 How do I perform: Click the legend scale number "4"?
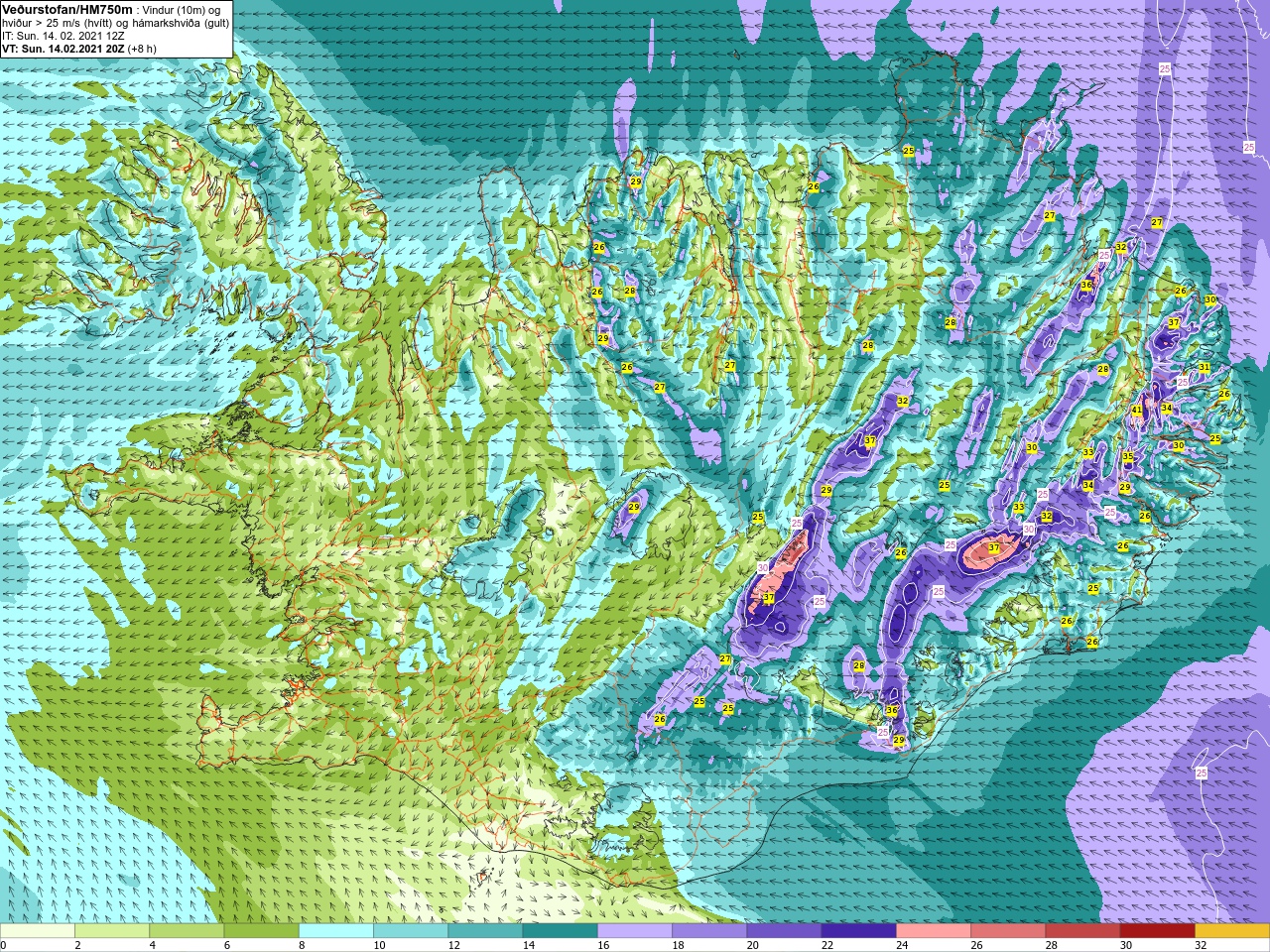(x=152, y=946)
